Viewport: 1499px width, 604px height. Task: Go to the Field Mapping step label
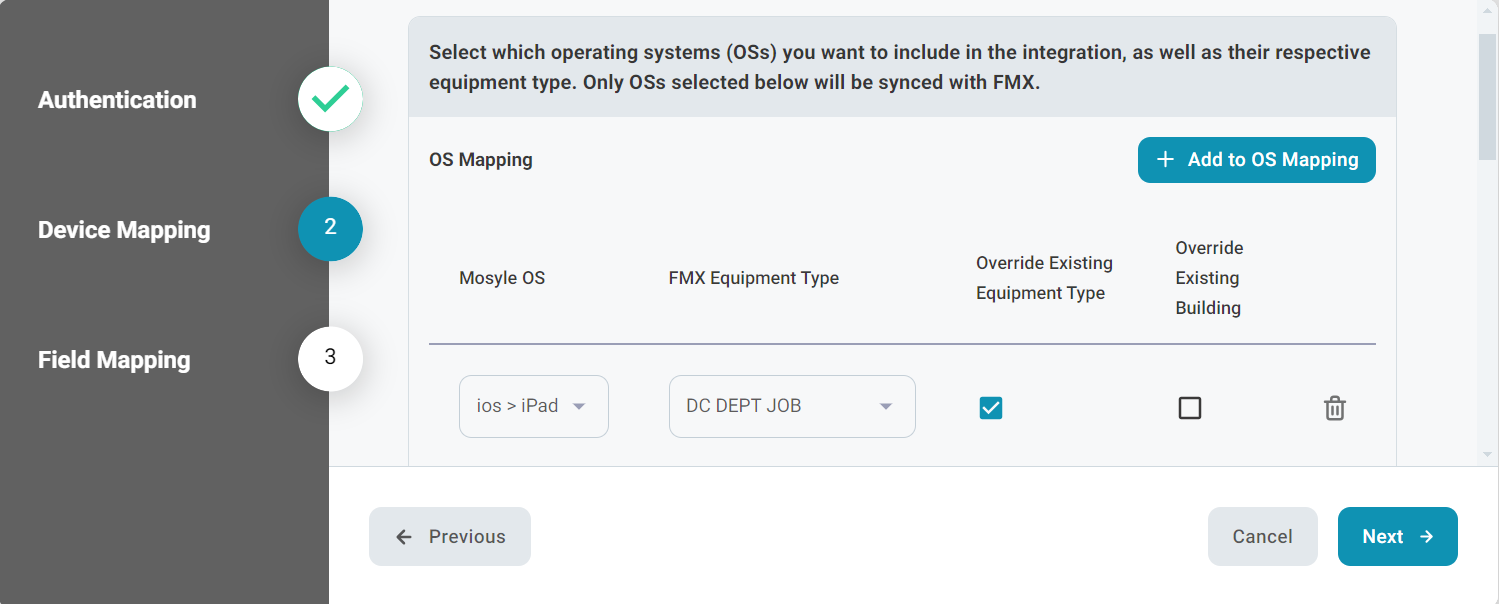pyautogui.click(x=114, y=360)
